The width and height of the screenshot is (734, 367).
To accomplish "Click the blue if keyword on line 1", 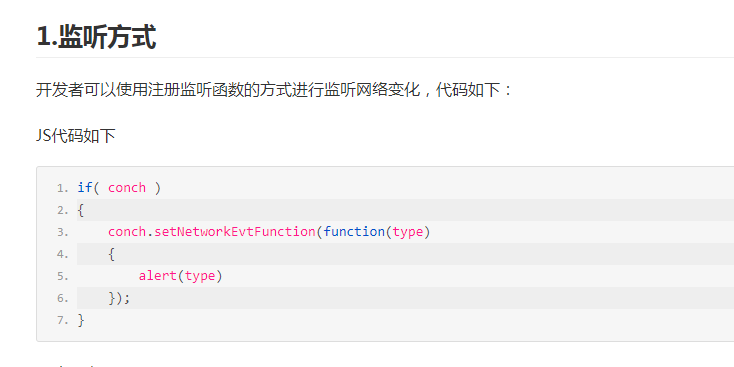I will coord(85,188).
